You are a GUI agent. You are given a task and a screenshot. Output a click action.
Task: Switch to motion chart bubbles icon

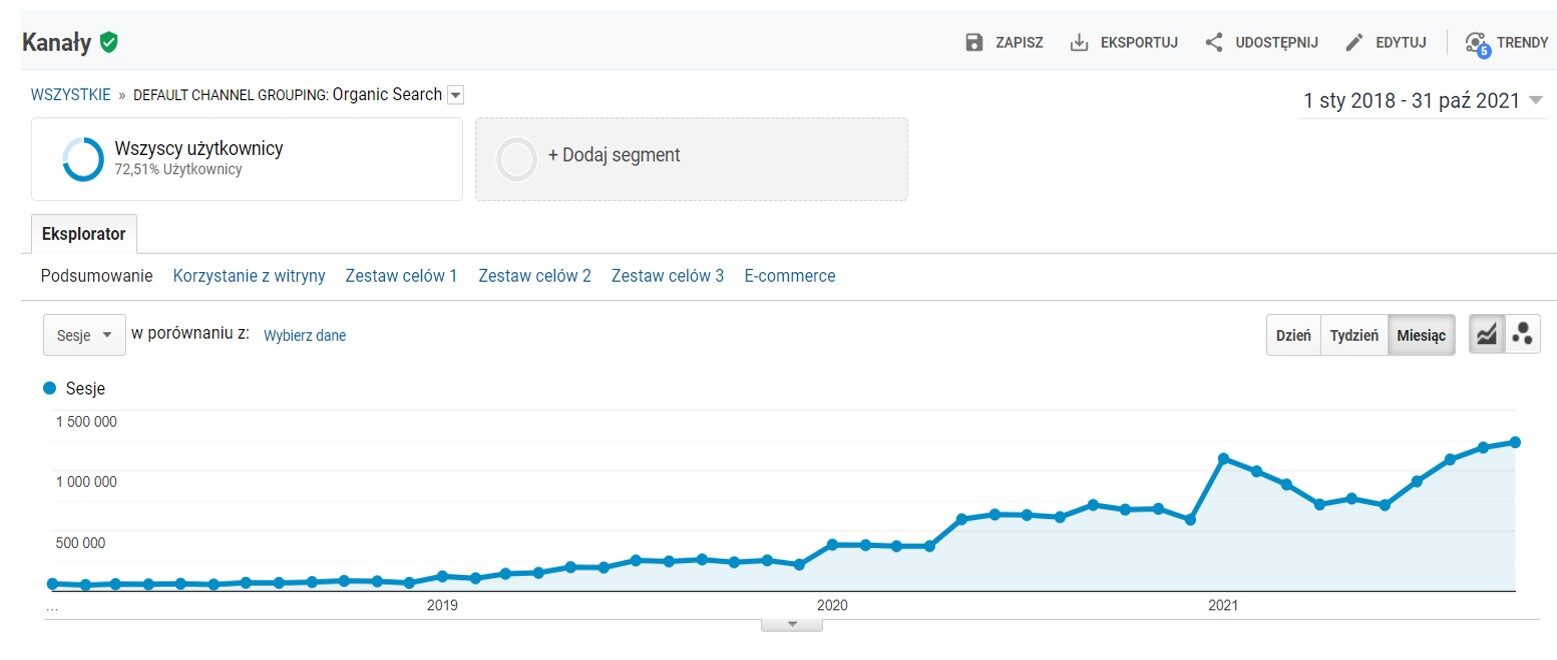pos(1523,335)
